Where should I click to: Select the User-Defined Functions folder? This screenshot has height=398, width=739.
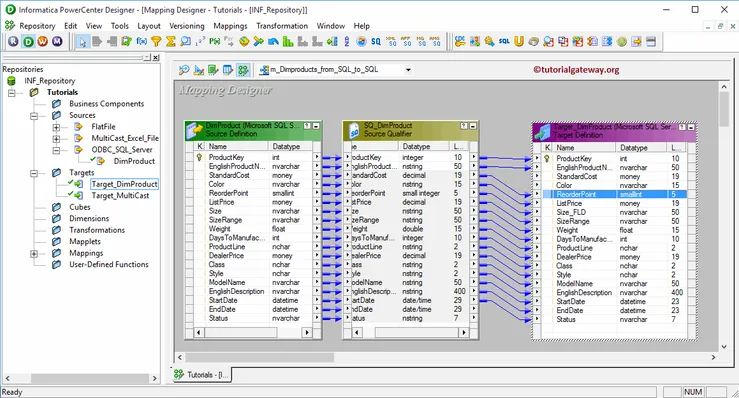[x=109, y=265]
